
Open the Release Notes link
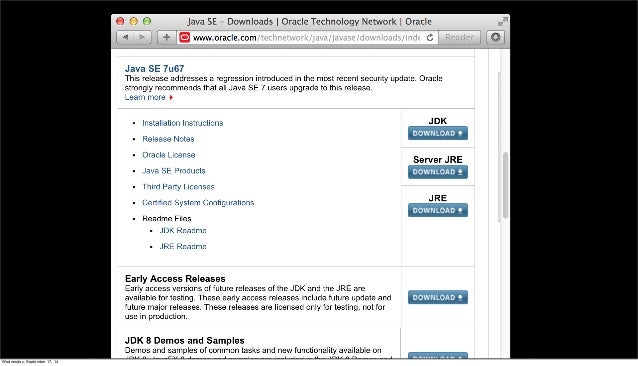[168, 139]
